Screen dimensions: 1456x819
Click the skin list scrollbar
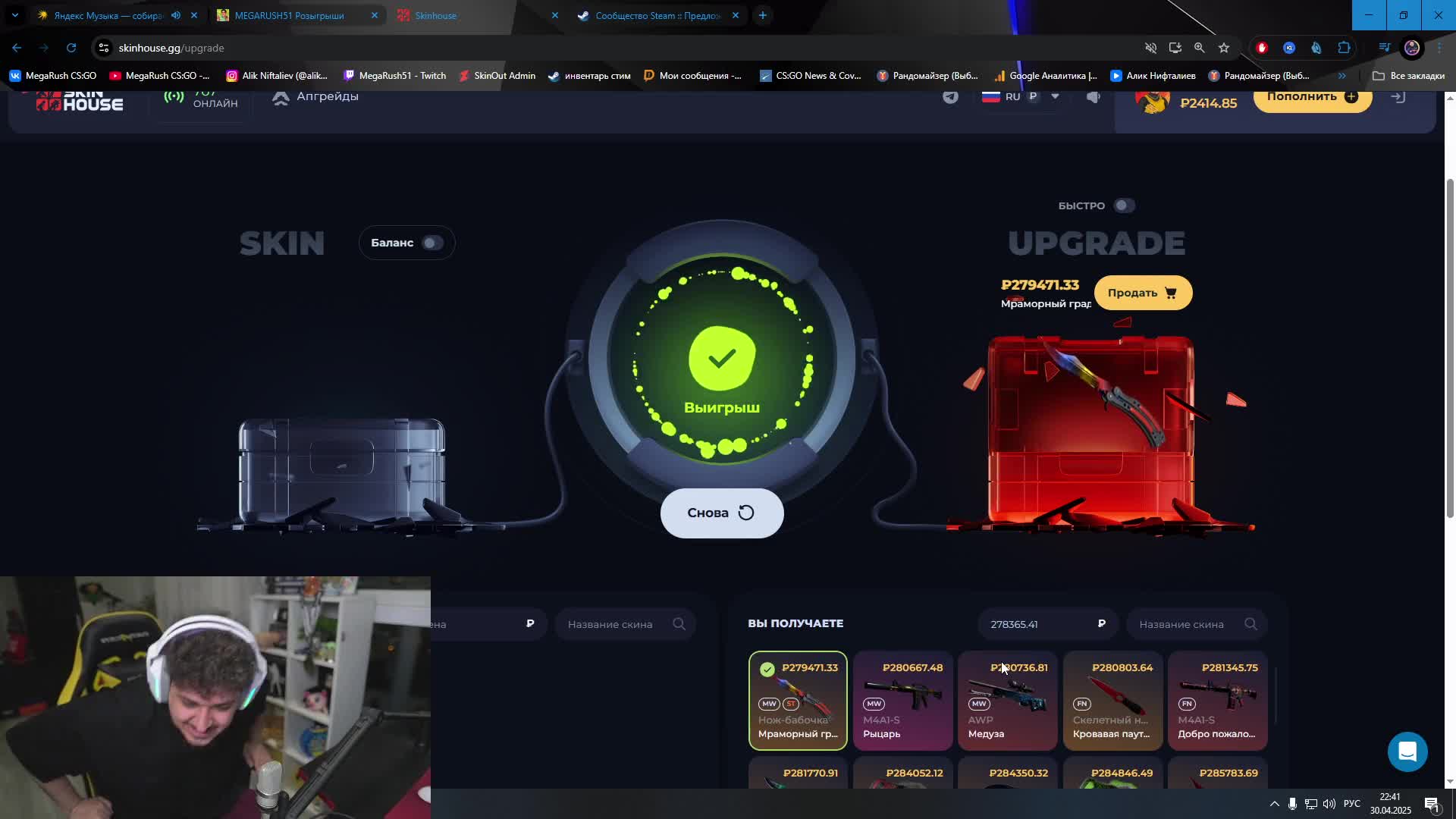pyautogui.click(x=1276, y=695)
